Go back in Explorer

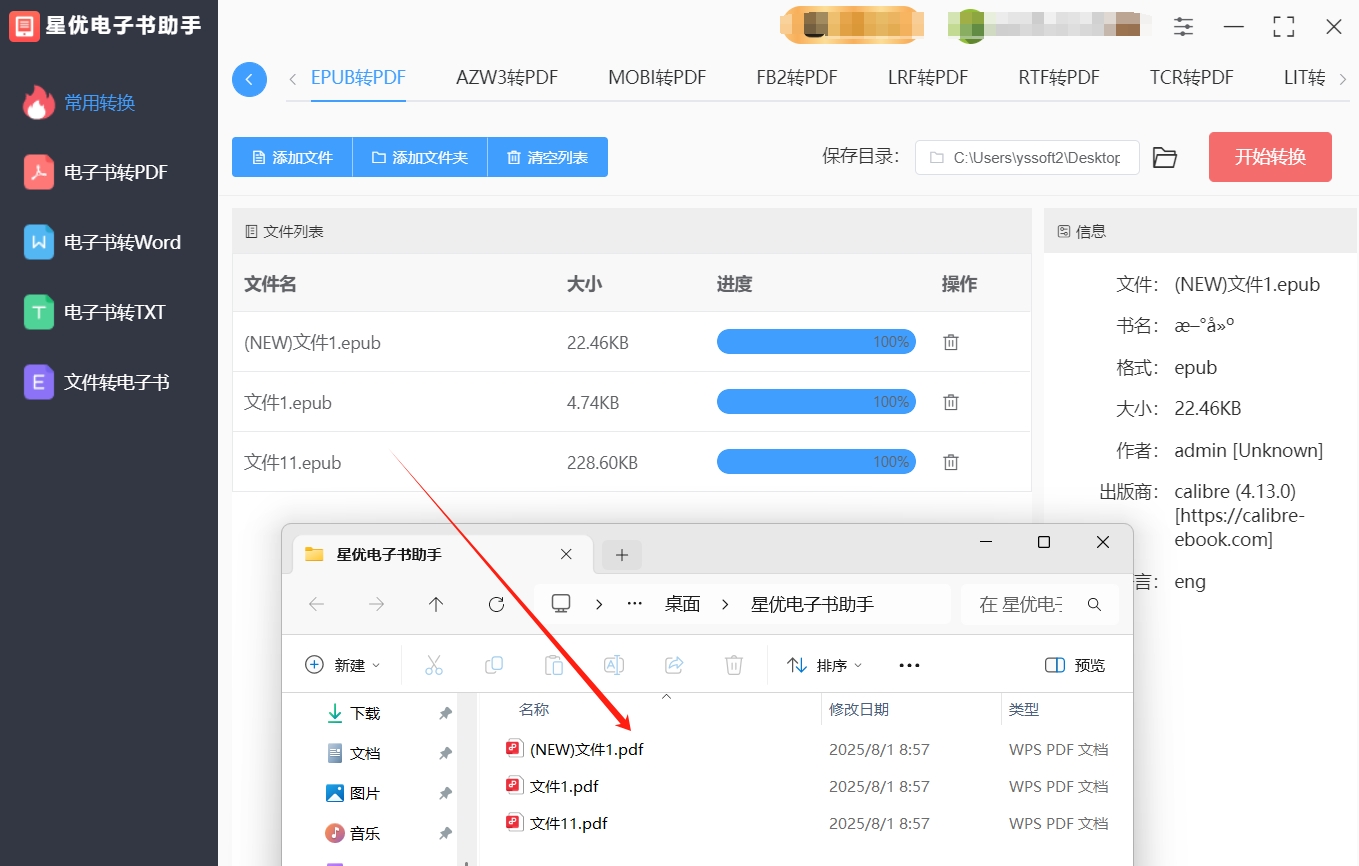click(x=317, y=604)
